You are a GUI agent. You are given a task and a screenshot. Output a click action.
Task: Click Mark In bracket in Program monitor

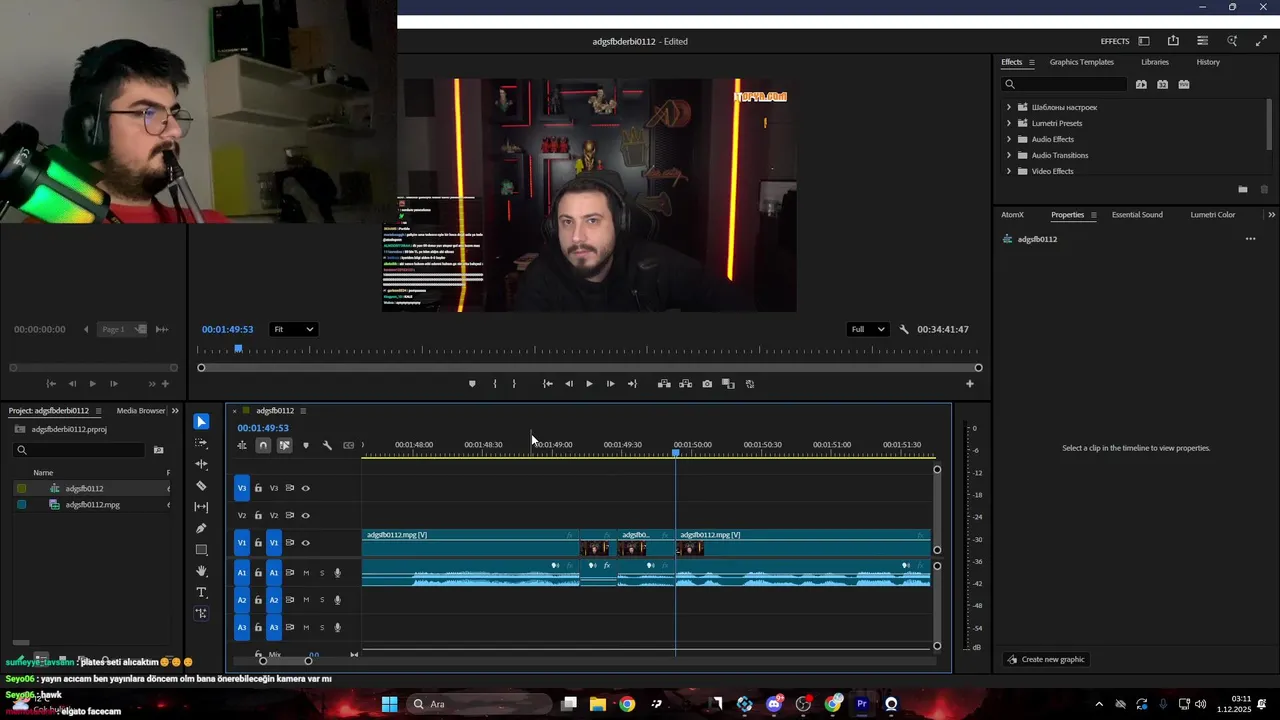[494, 384]
